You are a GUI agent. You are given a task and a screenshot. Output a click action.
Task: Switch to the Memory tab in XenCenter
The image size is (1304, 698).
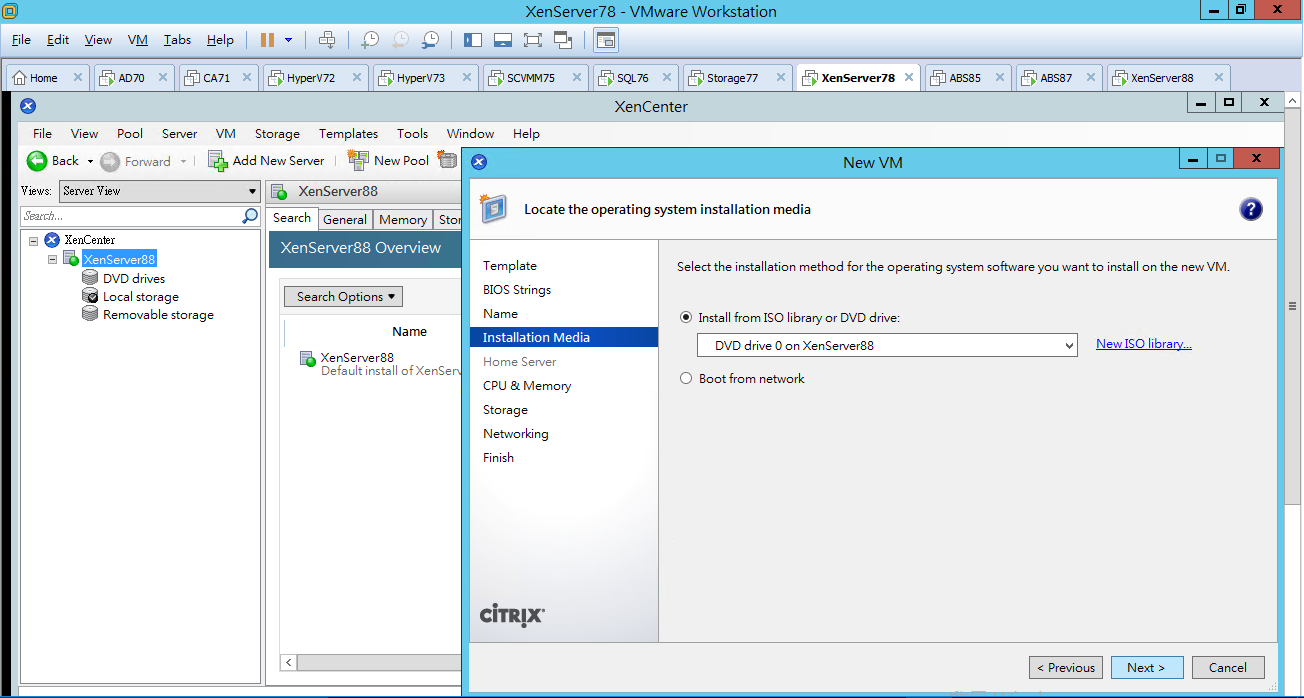[x=403, y=220]
